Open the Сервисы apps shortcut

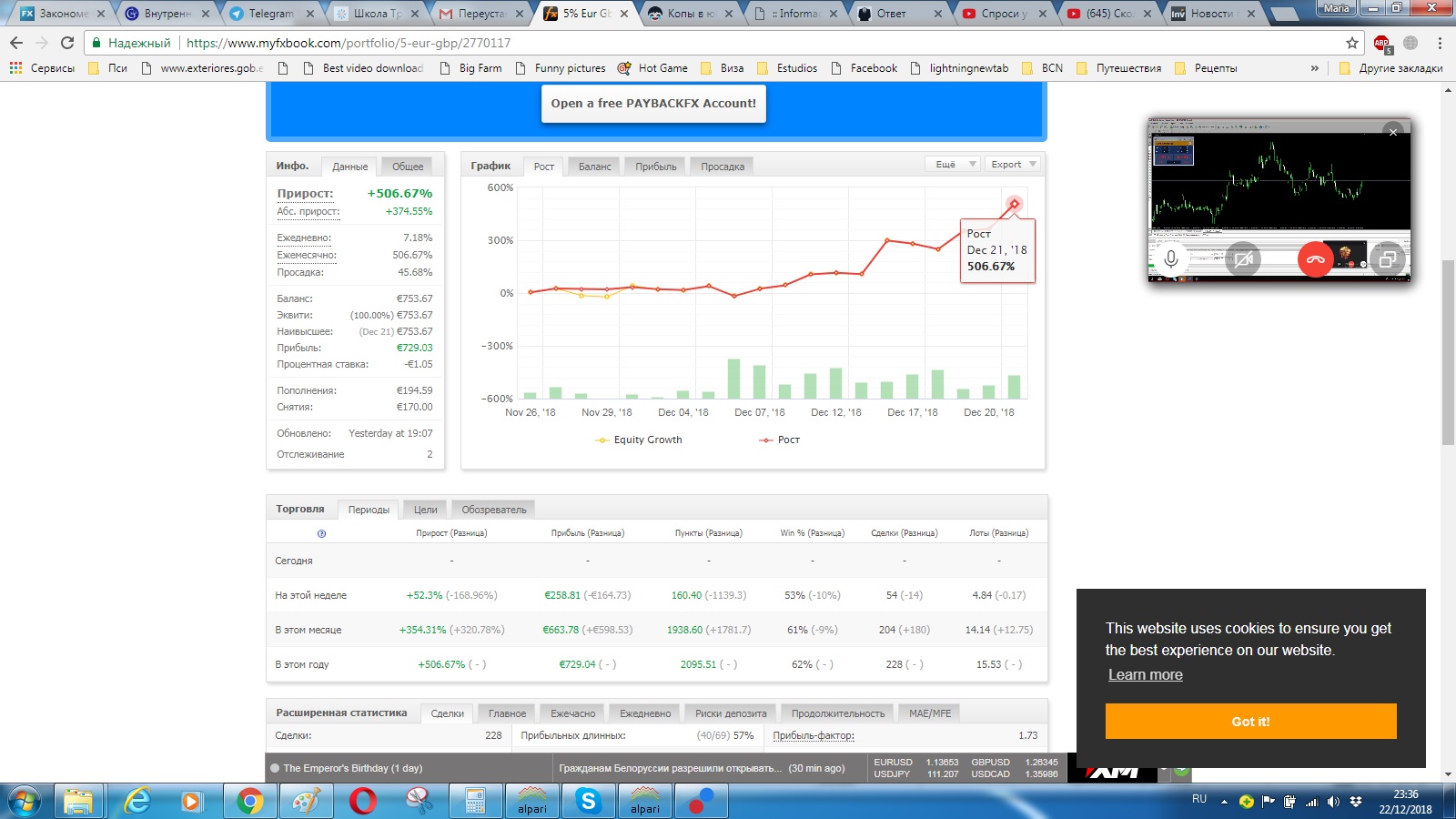coord(43,68)
